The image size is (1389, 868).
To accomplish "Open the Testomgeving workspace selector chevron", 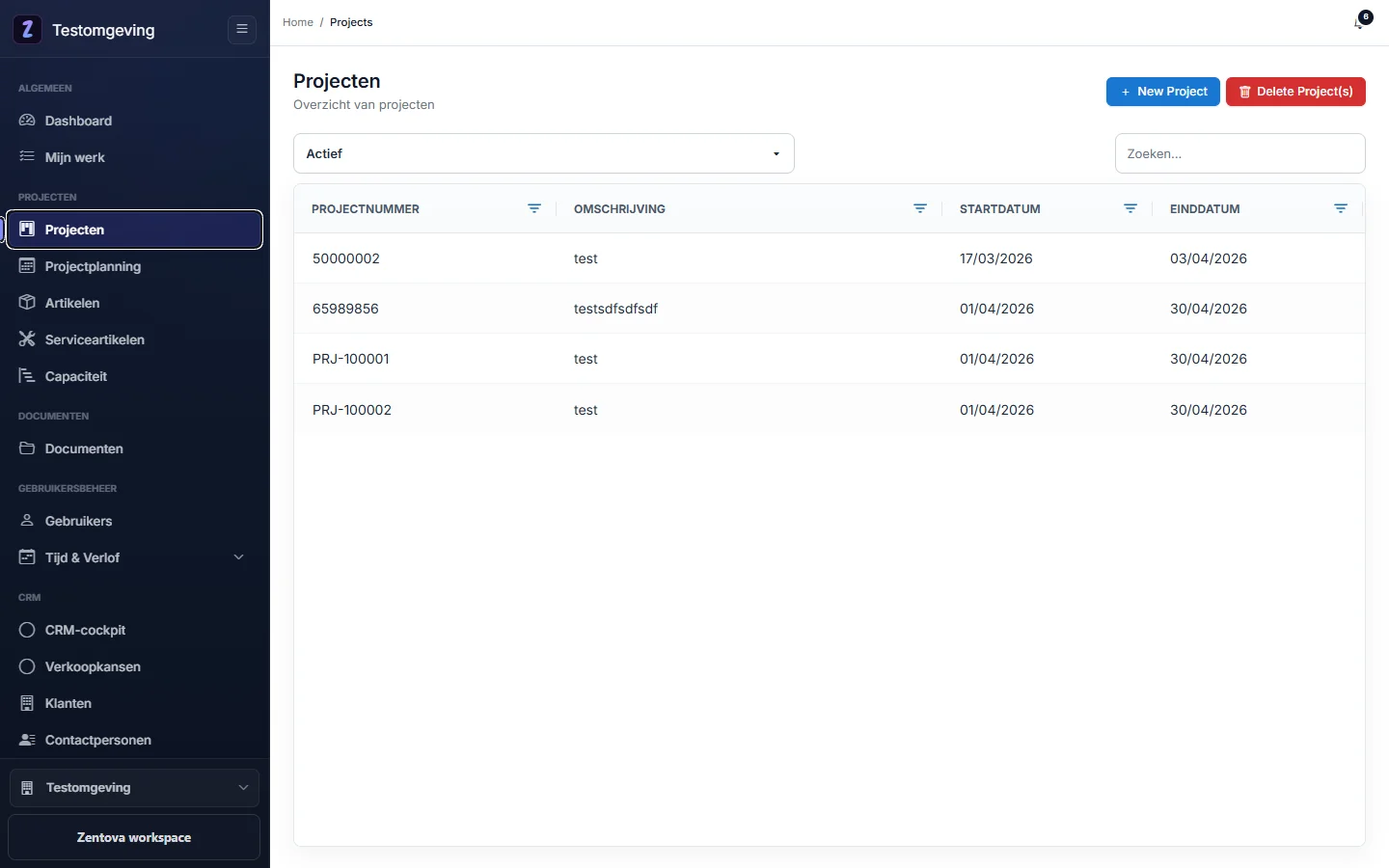I will [243, 788].
